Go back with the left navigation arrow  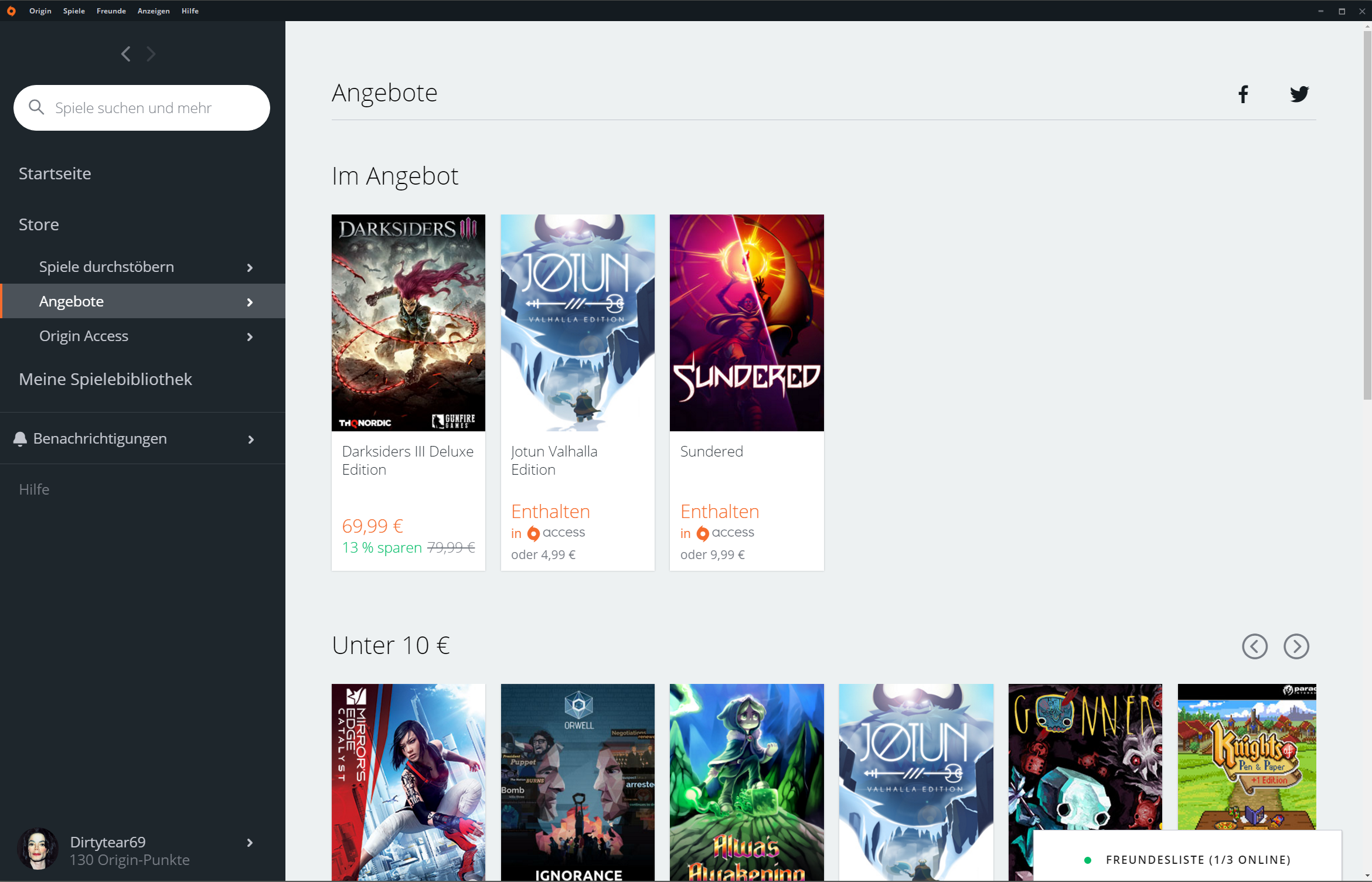point(125,54)
